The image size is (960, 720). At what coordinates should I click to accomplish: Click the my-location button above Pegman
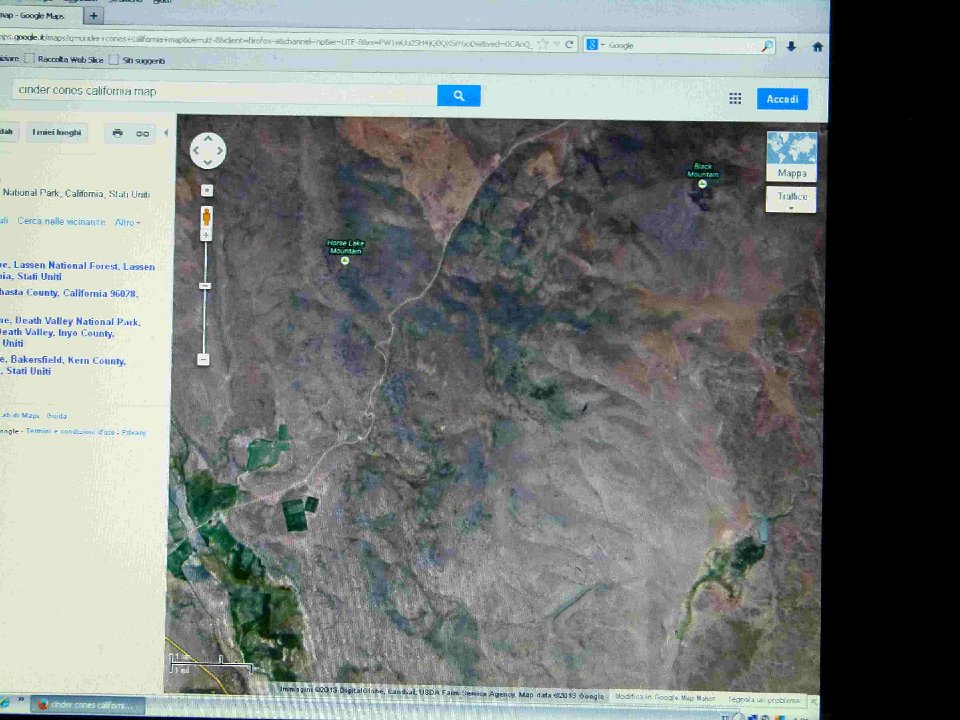207,190
